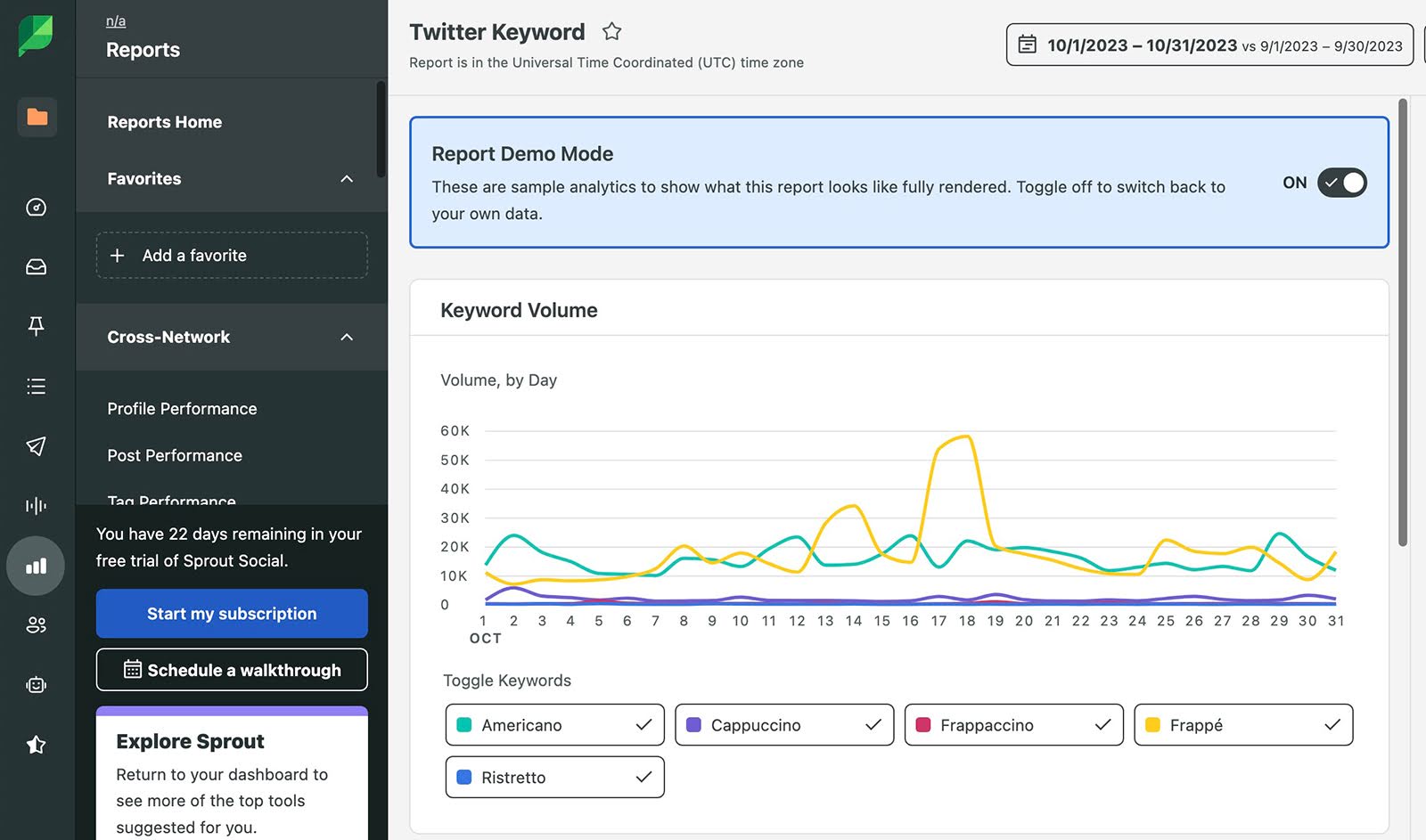
Task: Collapse the Cross-Network section
Action: tap(347, 338)
